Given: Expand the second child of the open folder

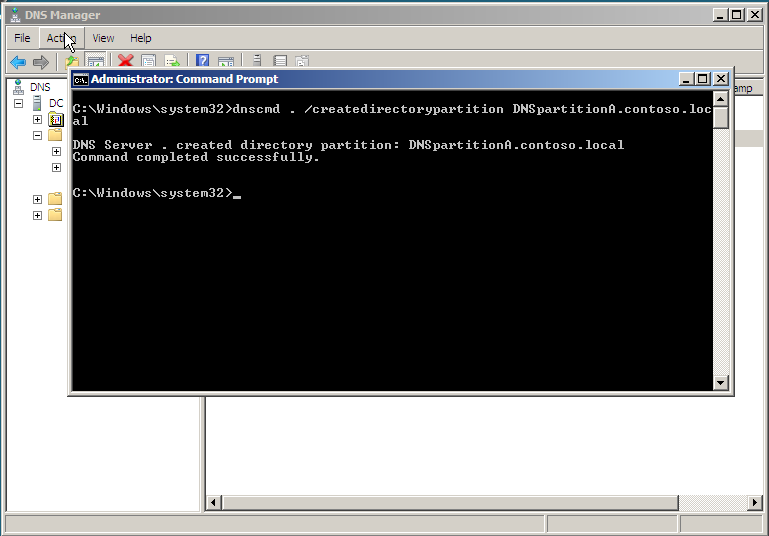Looking at the screenshot, I should (x=56, y=168).
